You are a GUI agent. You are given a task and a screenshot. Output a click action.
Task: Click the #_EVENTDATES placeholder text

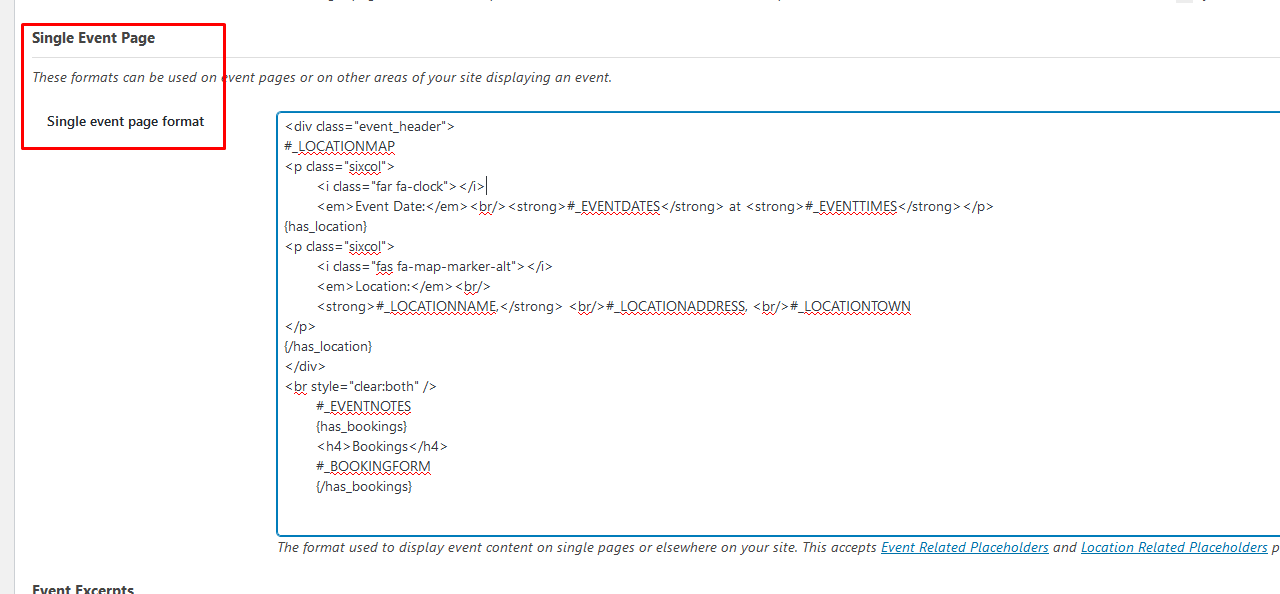613,207
